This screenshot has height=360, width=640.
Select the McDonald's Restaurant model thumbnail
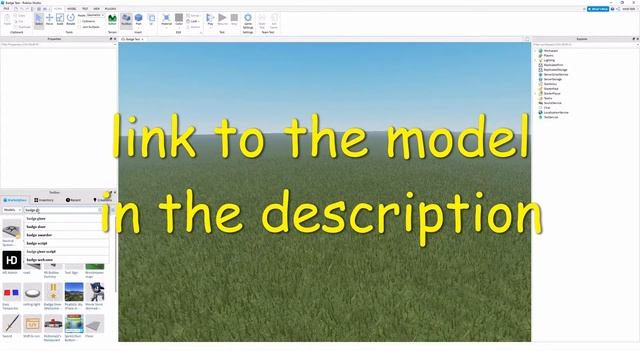pyautogui.click(x=53, y=324)
